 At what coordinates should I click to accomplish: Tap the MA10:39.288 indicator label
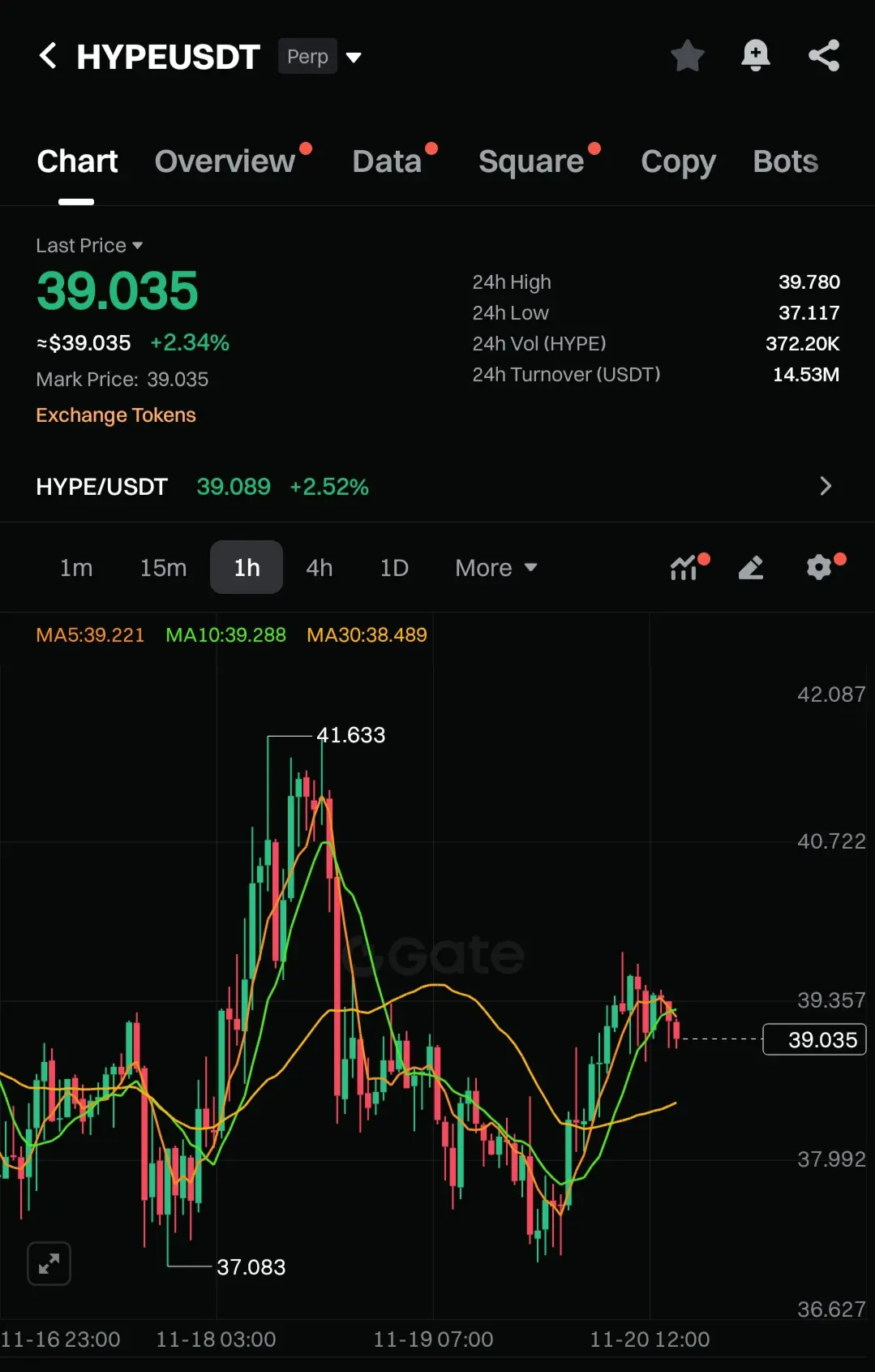pyautogui.click(x=225, y=634)
